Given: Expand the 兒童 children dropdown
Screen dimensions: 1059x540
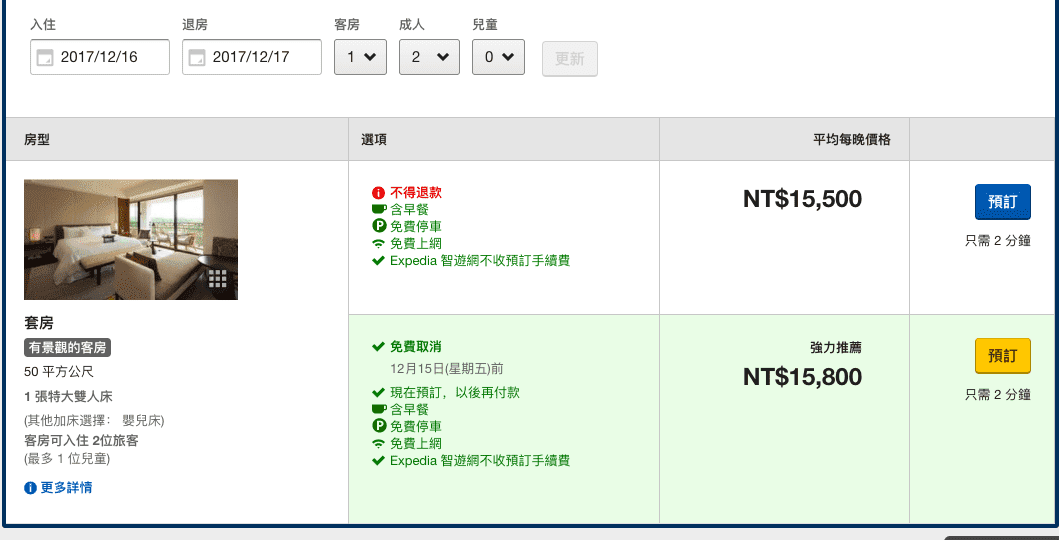Looking at the screenshot, I should 498,57.
